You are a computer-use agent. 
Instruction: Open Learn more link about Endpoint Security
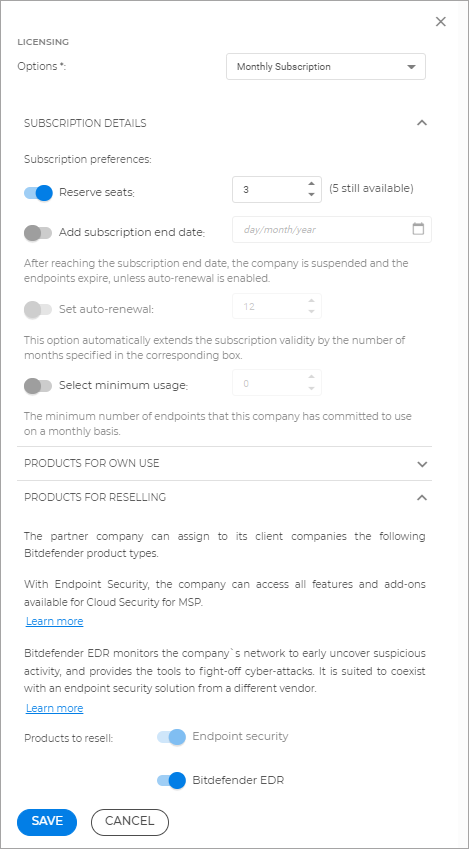[x=55, y=621]
